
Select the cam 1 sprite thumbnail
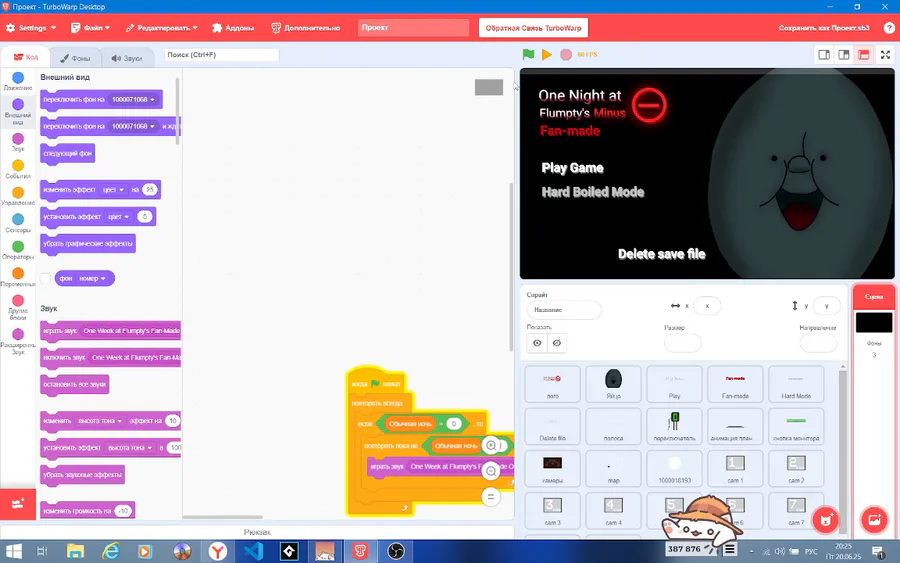[x=735, y=468]
